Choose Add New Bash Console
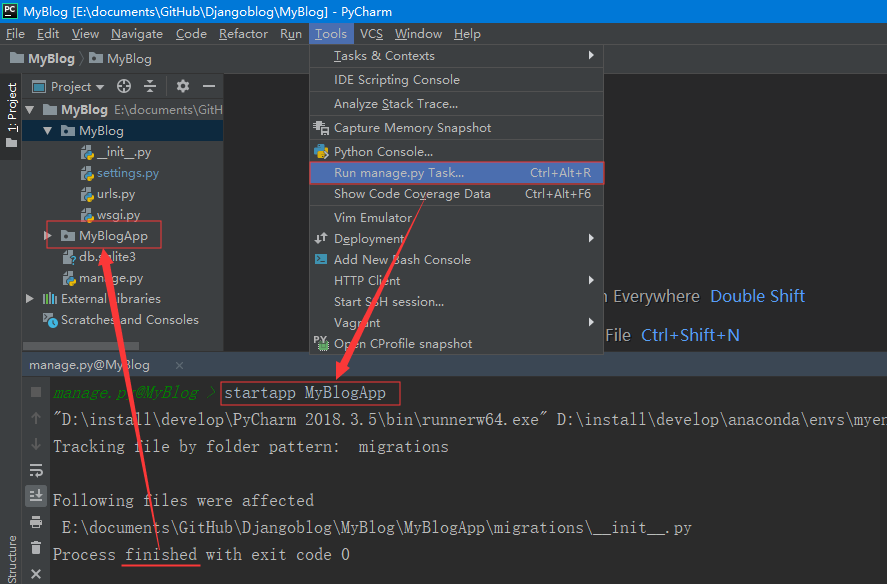 [457, 259]
